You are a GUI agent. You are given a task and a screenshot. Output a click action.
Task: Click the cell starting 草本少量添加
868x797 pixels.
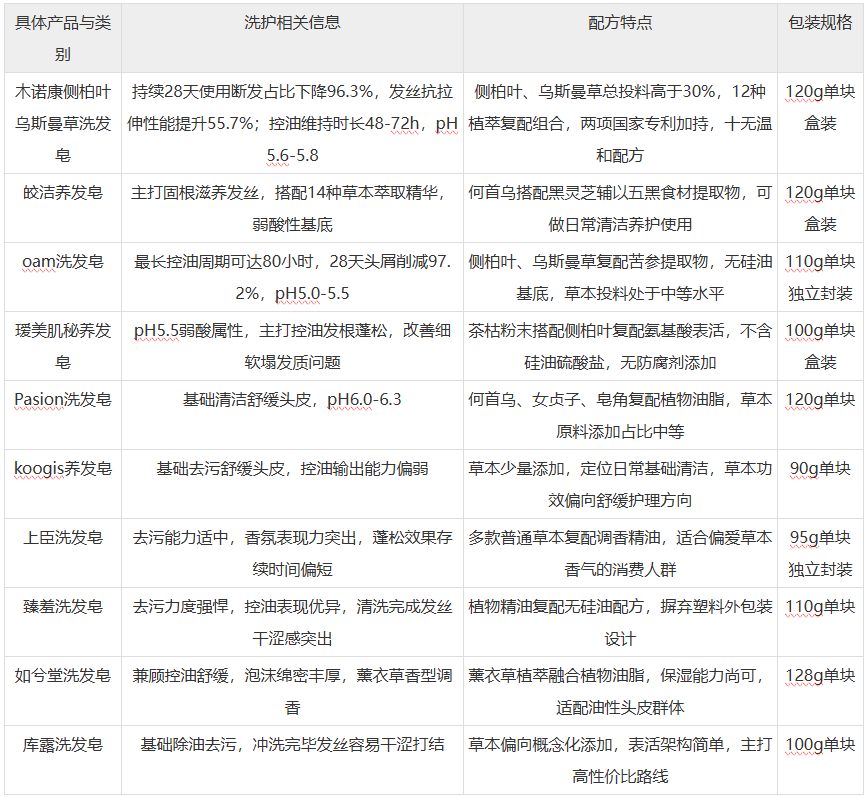(620, 484)
